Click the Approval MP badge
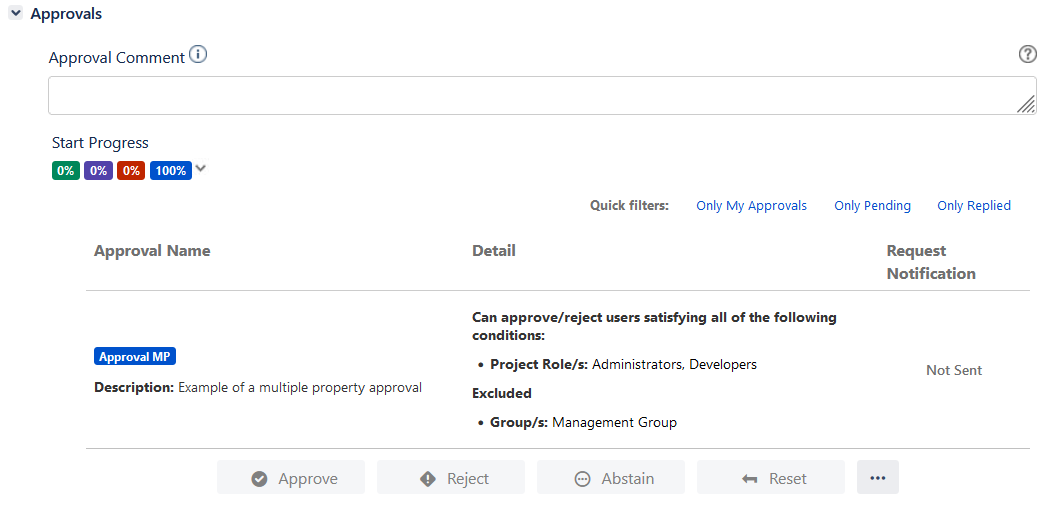The width and height of the screenshot is (1048, 515). click(x=135, y=357)
